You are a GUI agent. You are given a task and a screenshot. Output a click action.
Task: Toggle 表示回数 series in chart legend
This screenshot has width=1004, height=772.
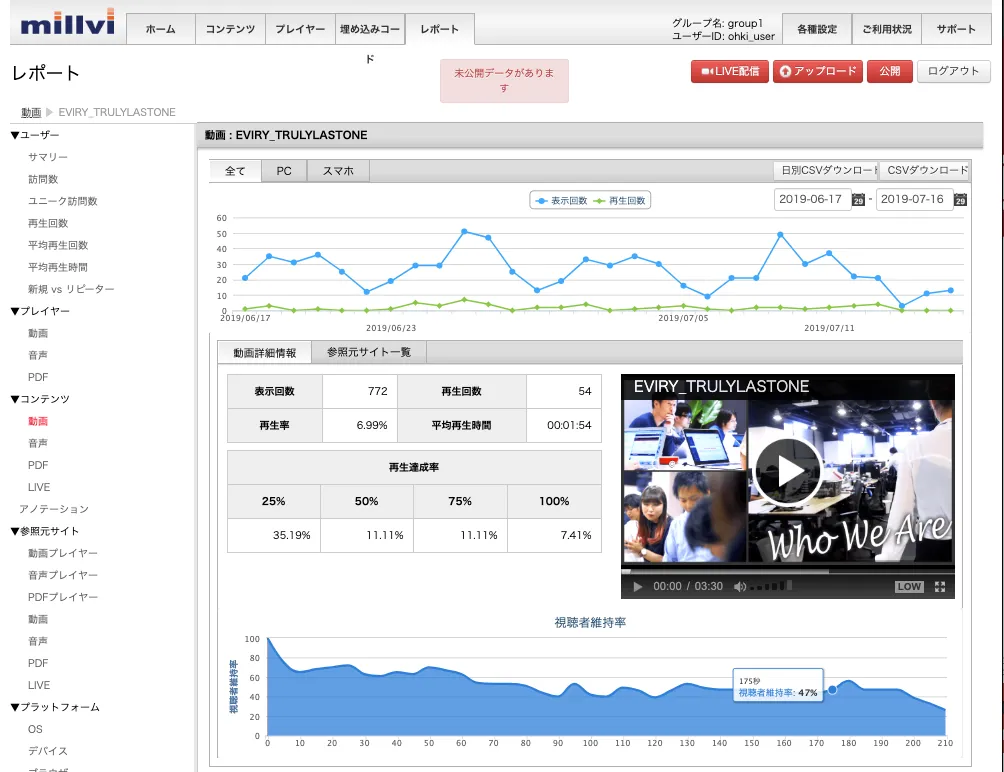(x=562, y=201)
